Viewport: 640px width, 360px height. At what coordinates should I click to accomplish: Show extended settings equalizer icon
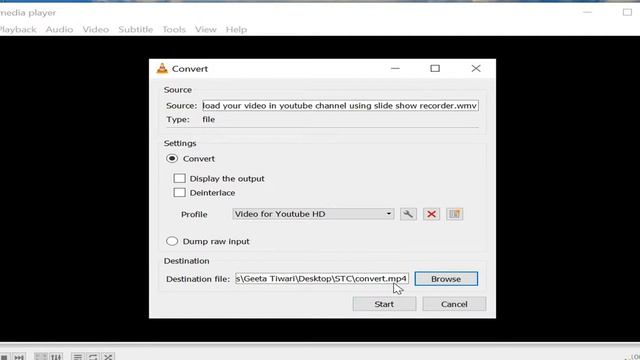(x=56, y=357)
